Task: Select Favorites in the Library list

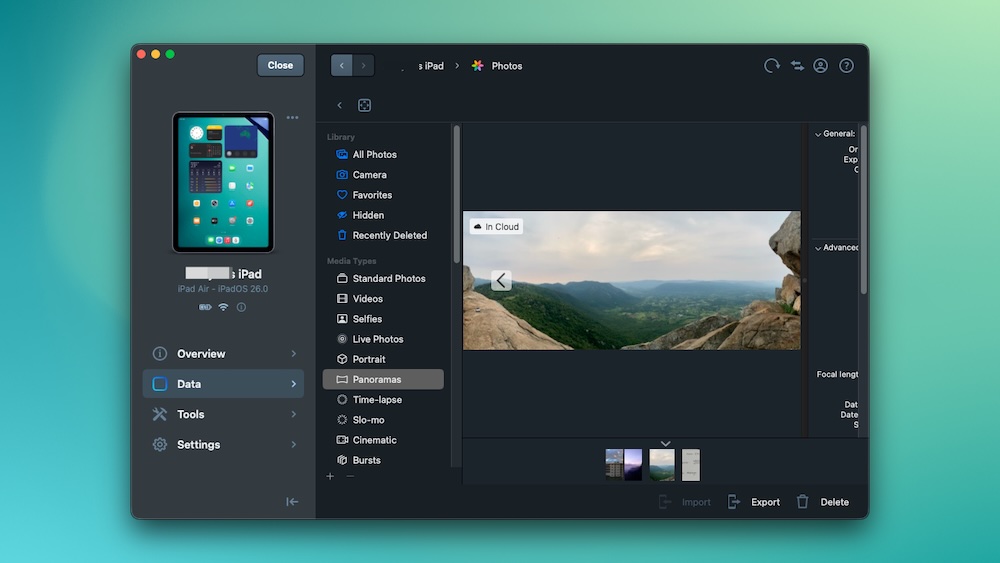Action: coord(372,195)
